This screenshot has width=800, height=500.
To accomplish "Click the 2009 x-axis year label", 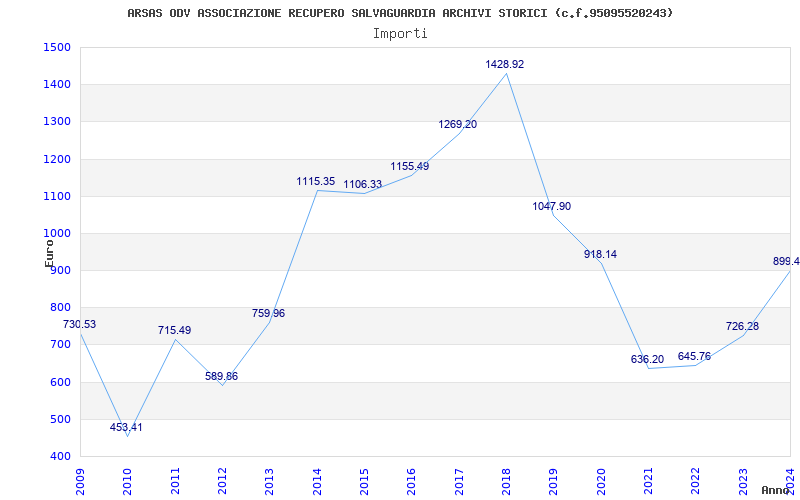I will coord(80,481).
